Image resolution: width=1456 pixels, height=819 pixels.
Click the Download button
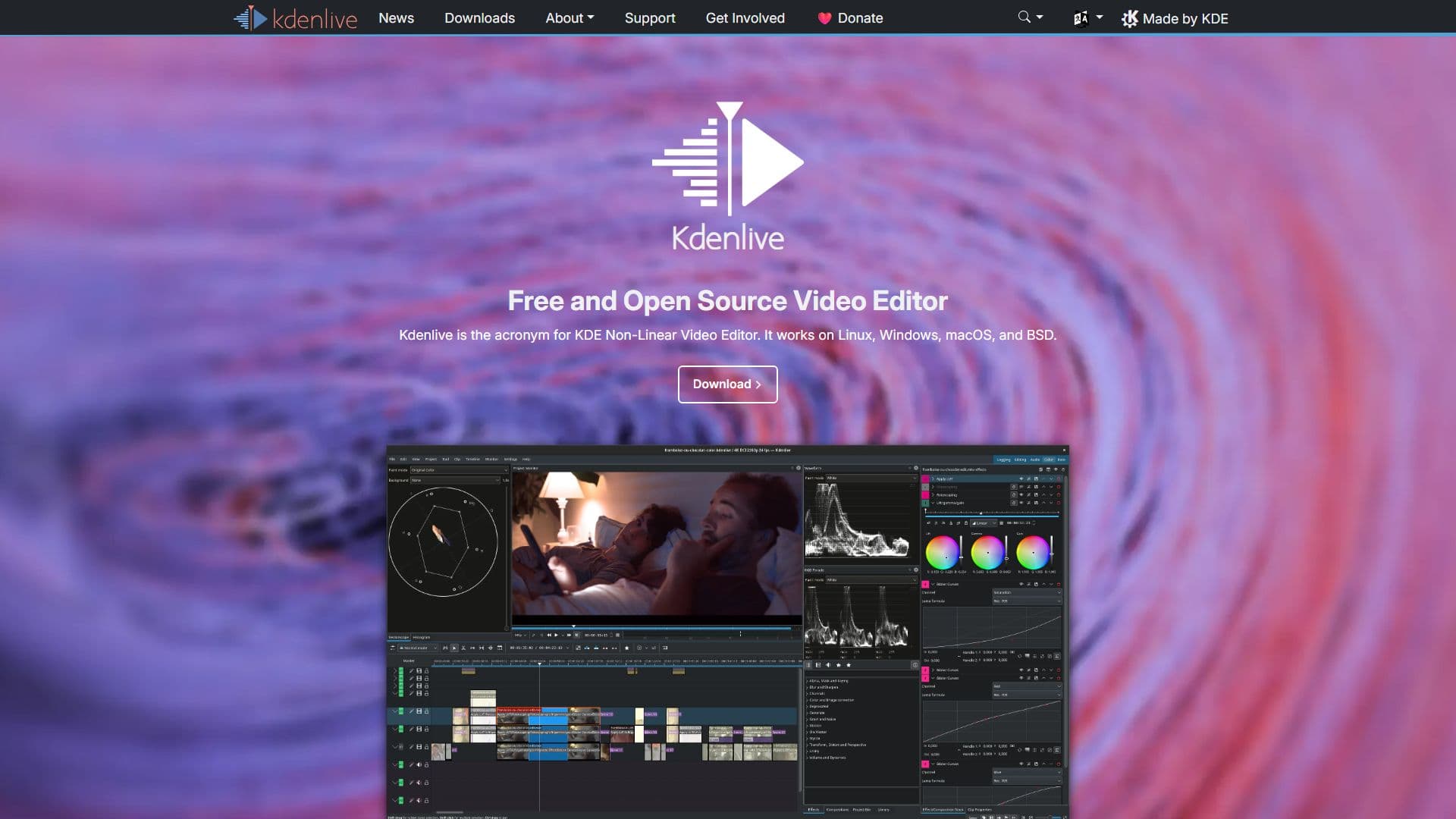point(727,384)
